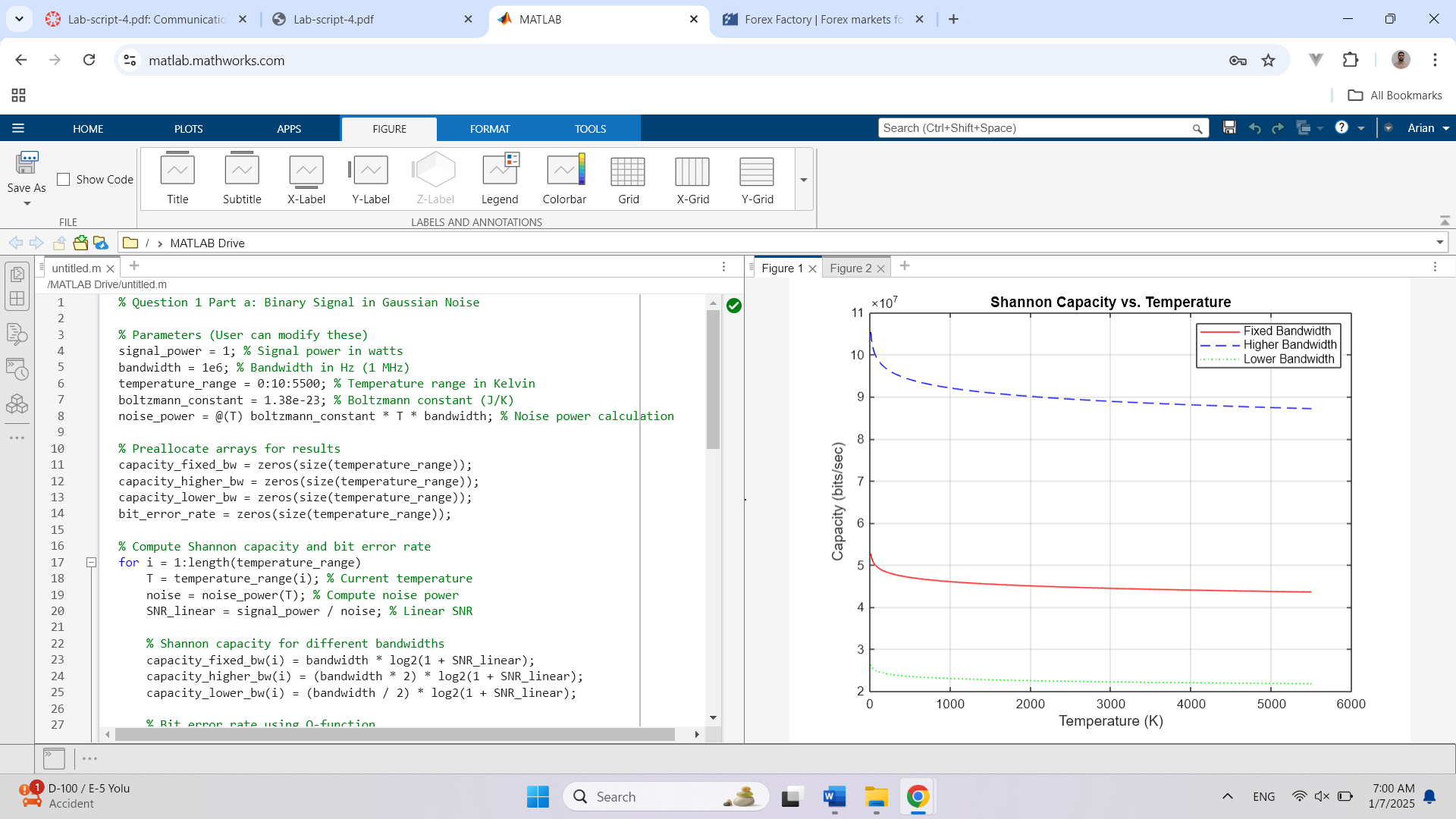Open MATLAB help icon

(x=1341, y=127)
